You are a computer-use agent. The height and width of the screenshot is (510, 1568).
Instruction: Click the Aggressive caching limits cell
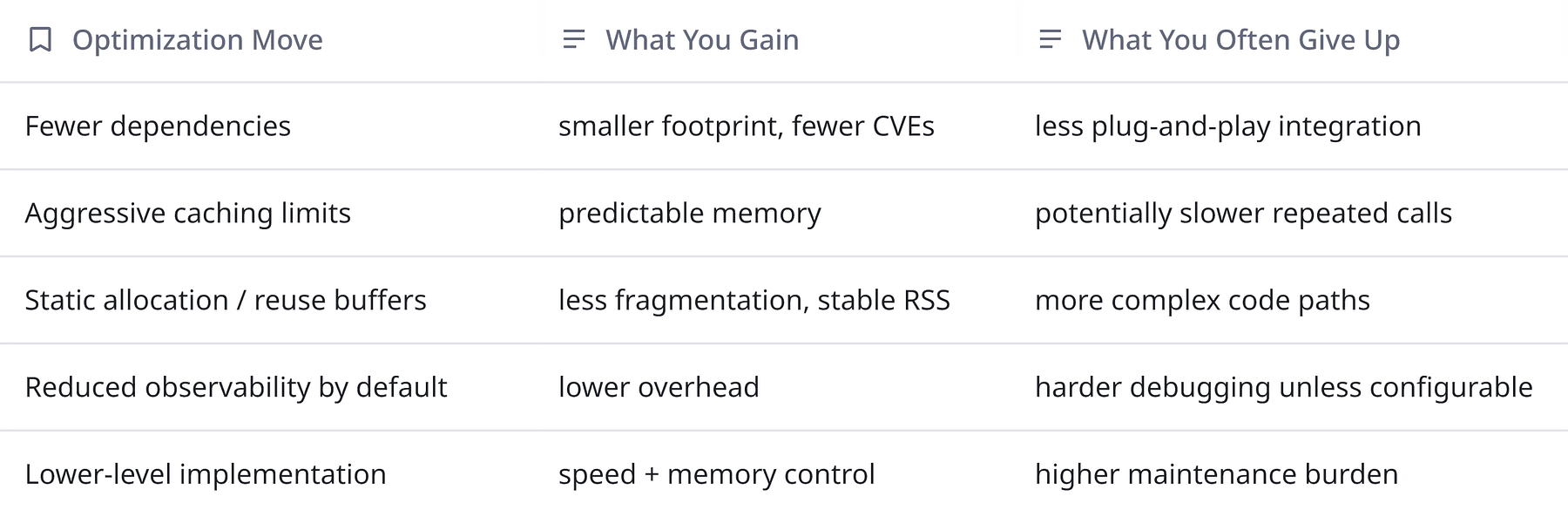coord(188,214)
